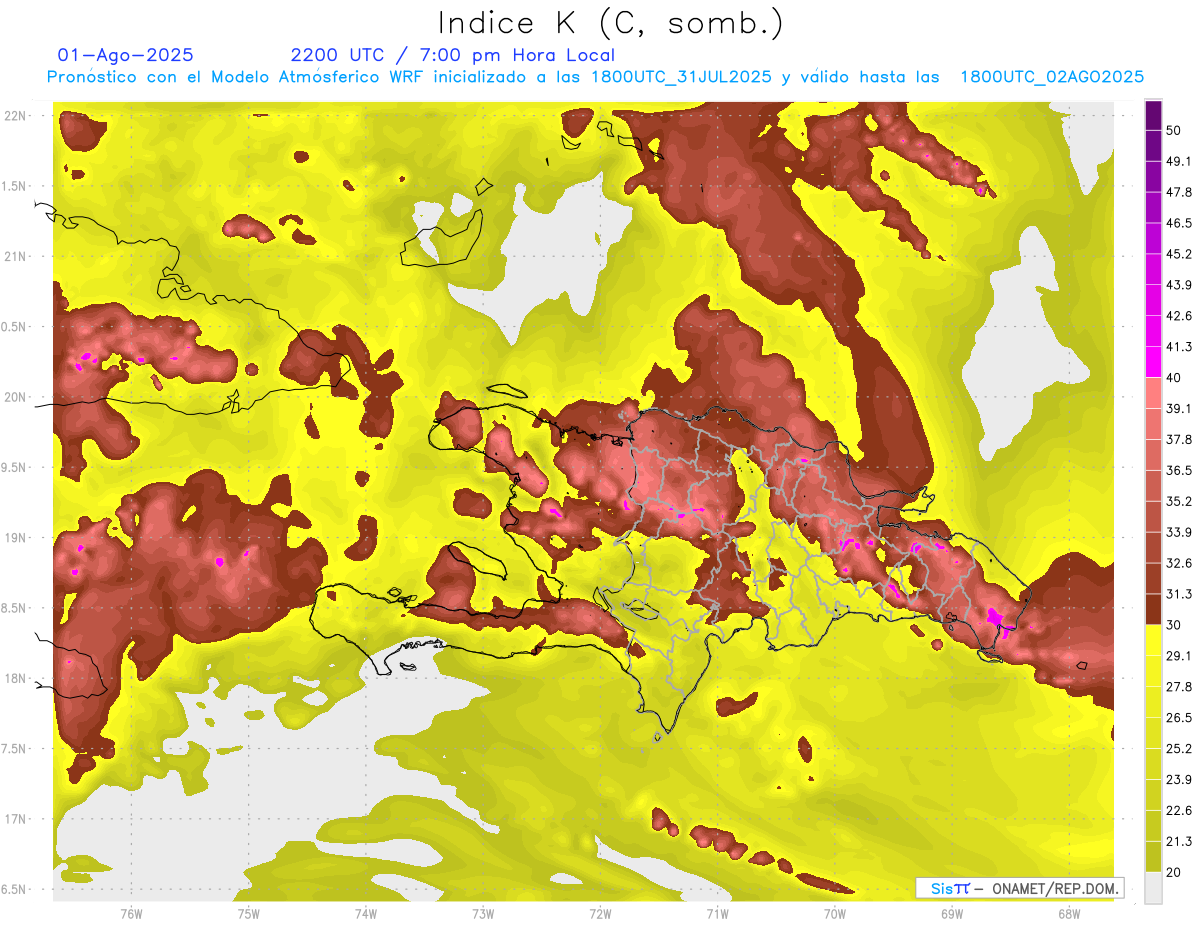Click longitude axis label '69W'

(952, 913)
